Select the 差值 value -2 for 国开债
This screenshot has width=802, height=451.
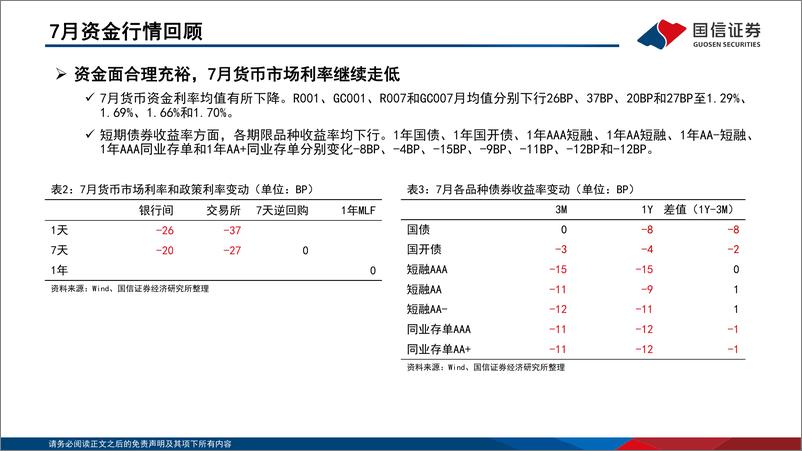[x=733, y=250]
